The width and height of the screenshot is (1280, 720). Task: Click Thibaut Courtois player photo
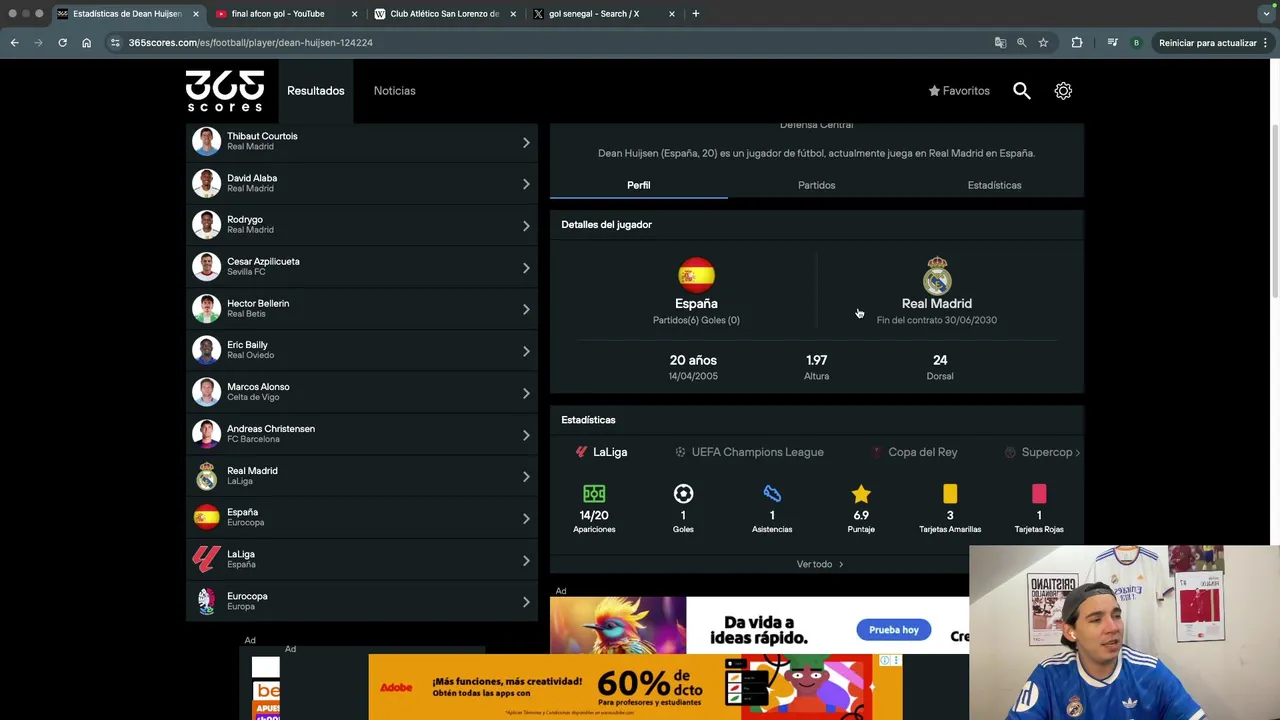tap(207, 141)
